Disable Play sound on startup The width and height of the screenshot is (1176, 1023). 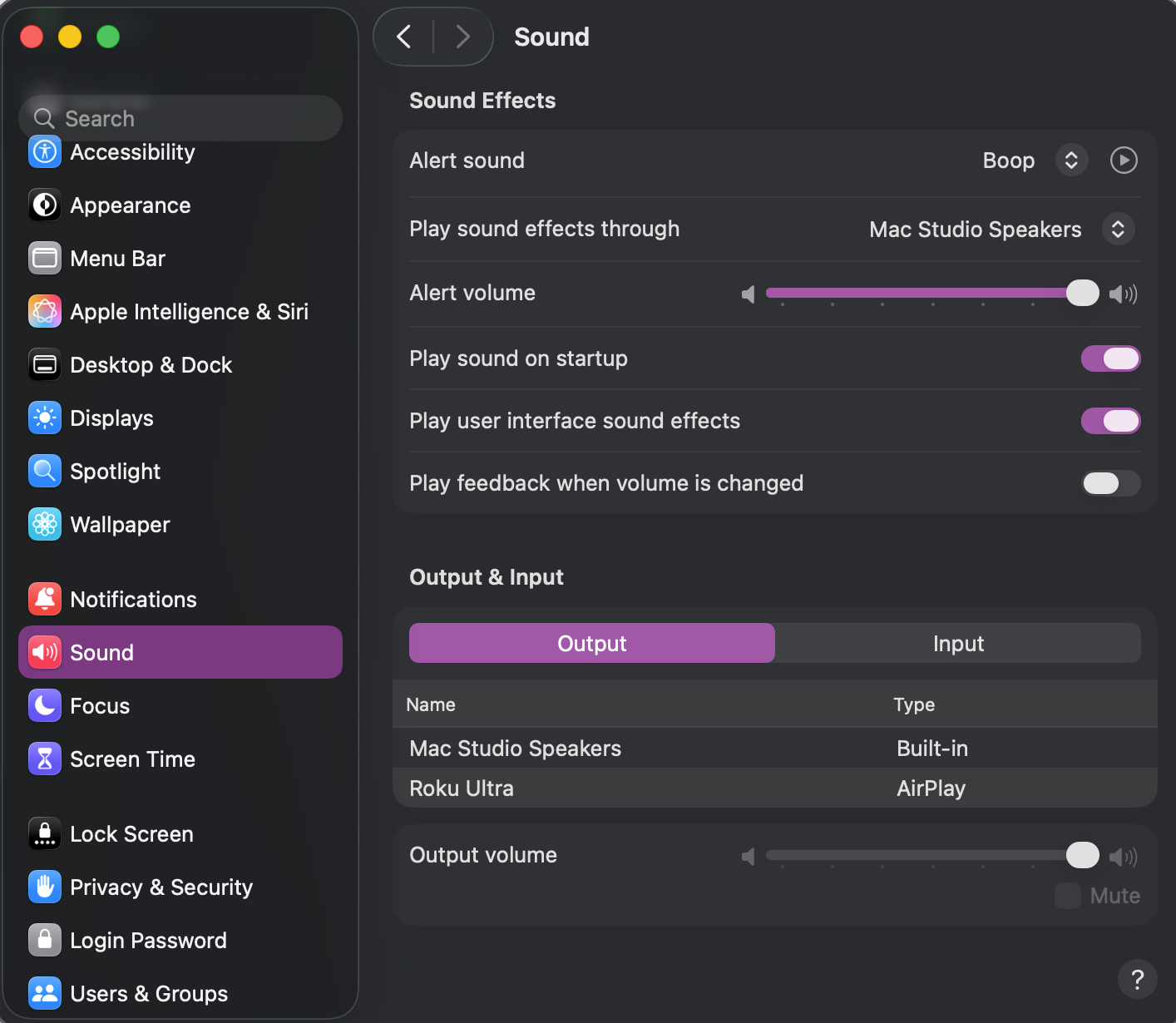click(1110, 359)
